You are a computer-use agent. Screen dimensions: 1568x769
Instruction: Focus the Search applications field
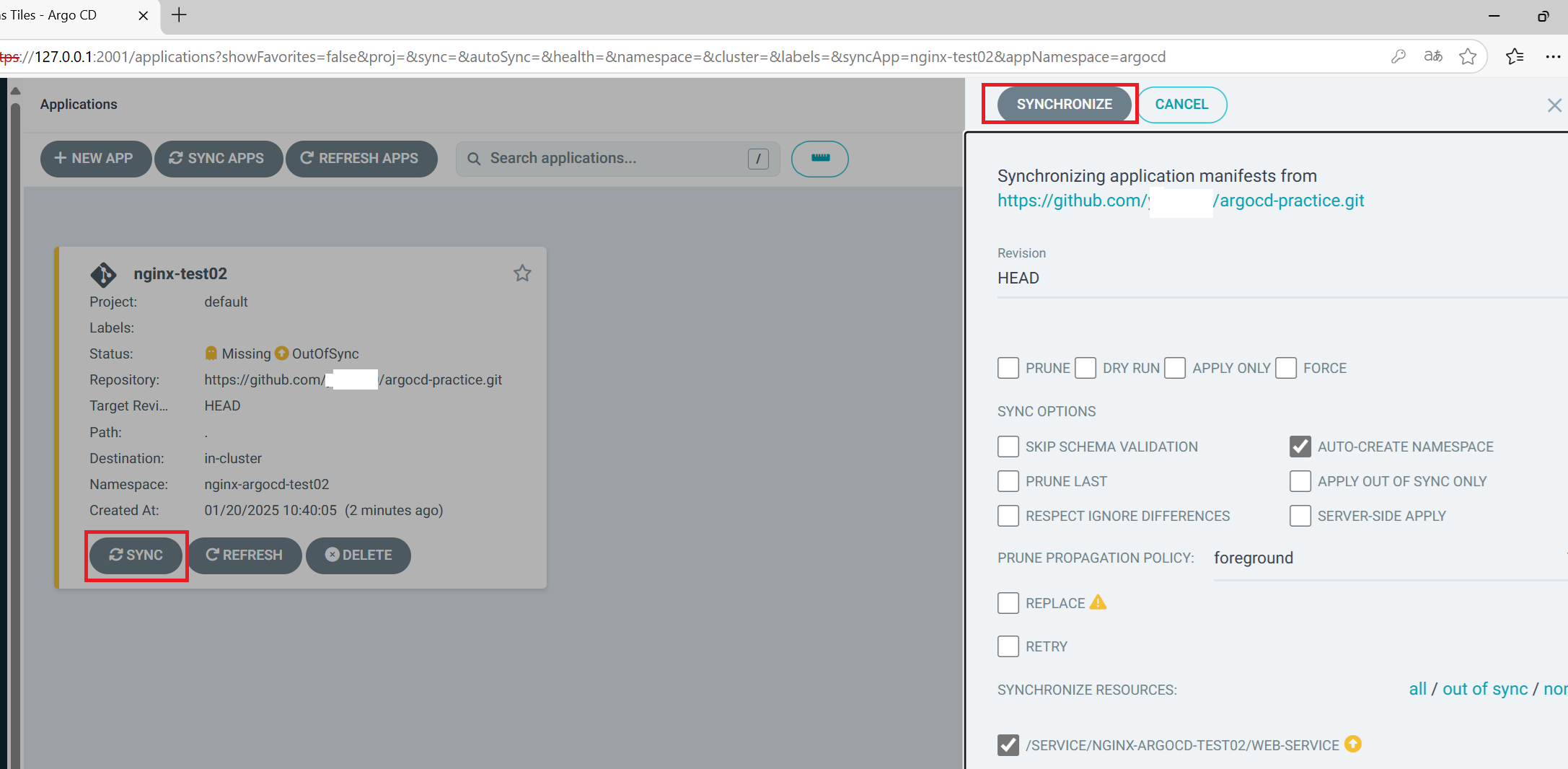pos(617,159)
